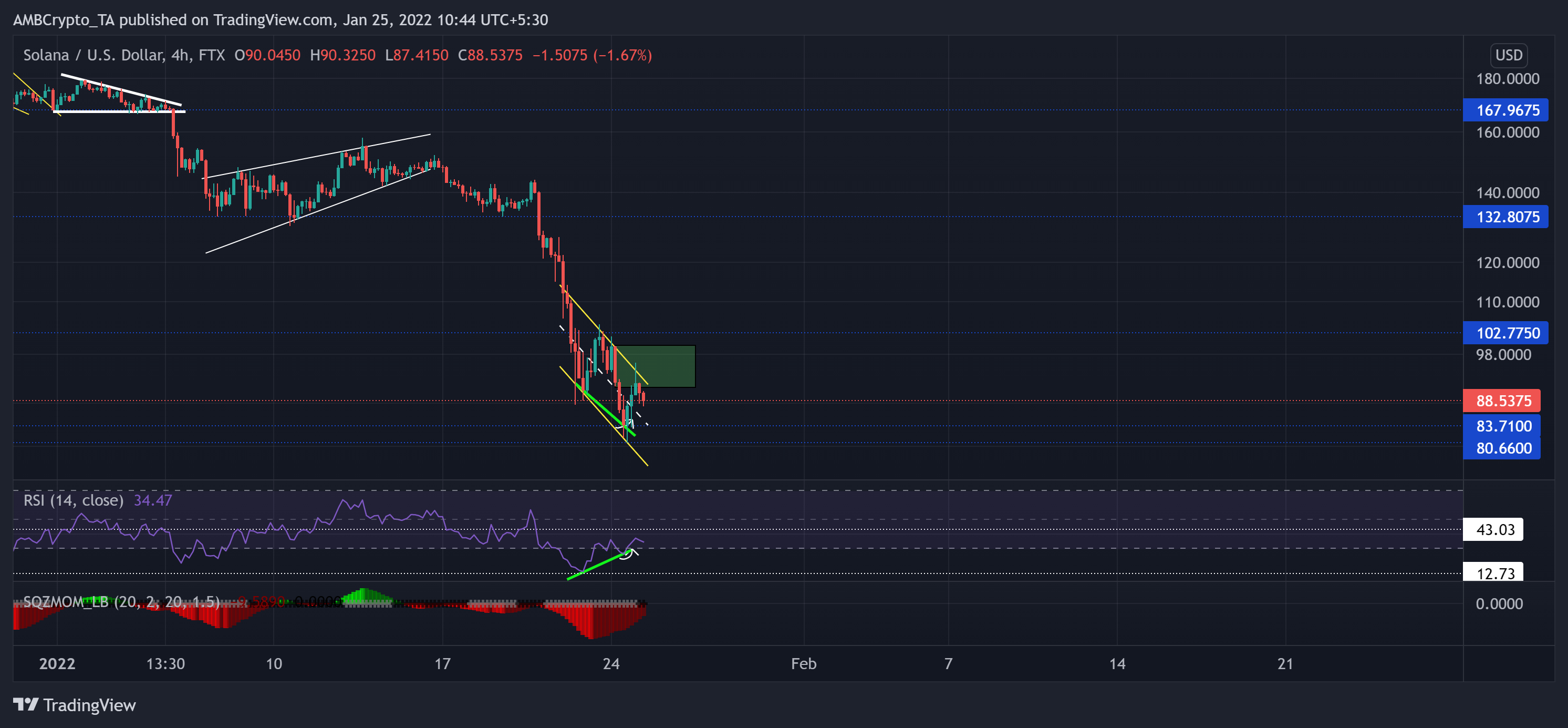Click the 83.7100 price label
This screenshot has height=728, width=1568.
(x=1501, y=426)
